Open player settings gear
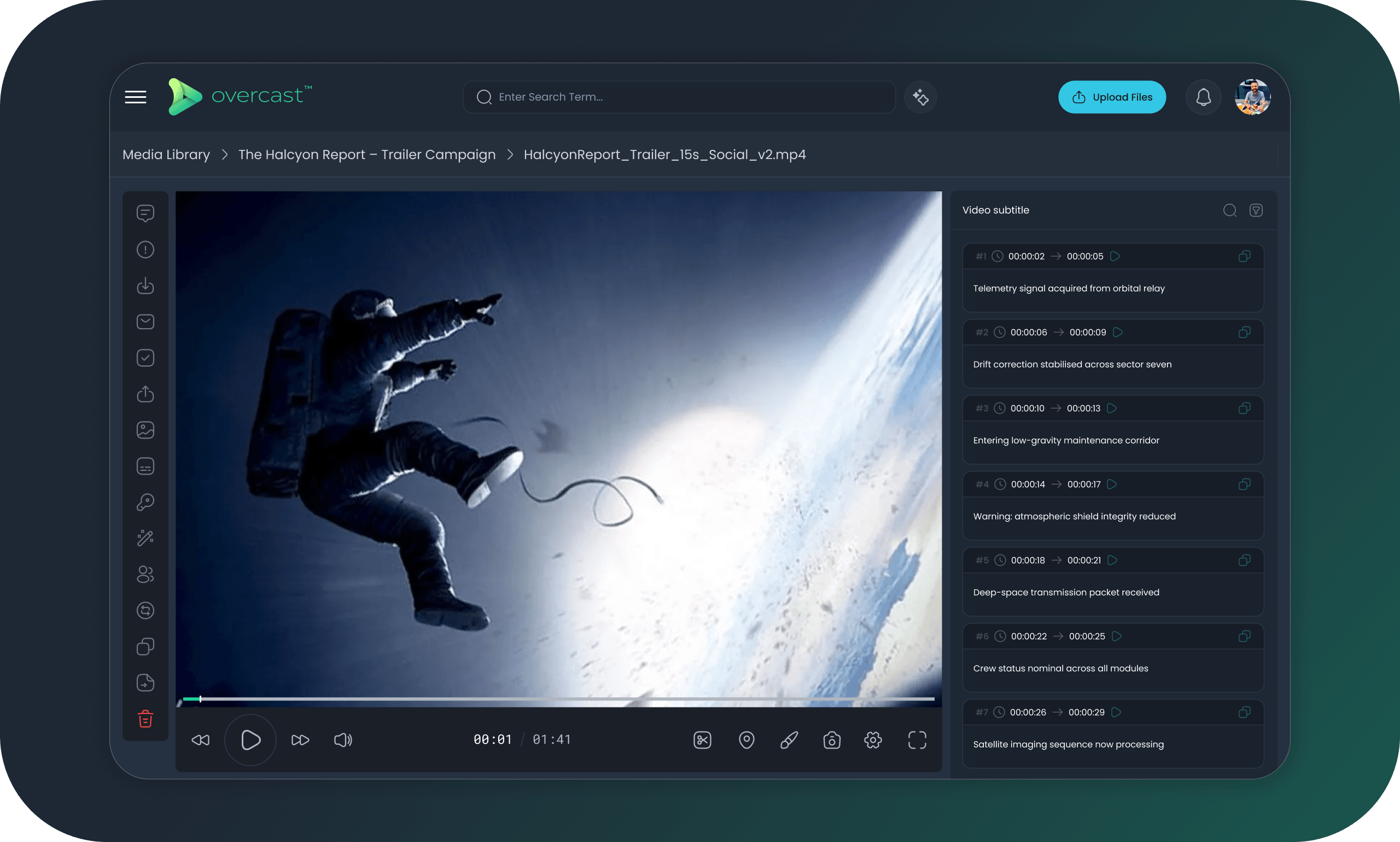The height and width of the screenshot is (842, 1400). [873, 740]
